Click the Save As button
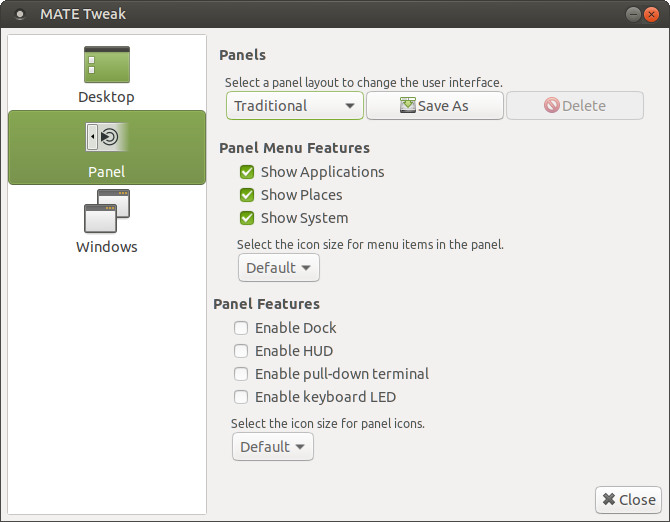This screenshot has height=522, width=670. (x=435, y=106)
